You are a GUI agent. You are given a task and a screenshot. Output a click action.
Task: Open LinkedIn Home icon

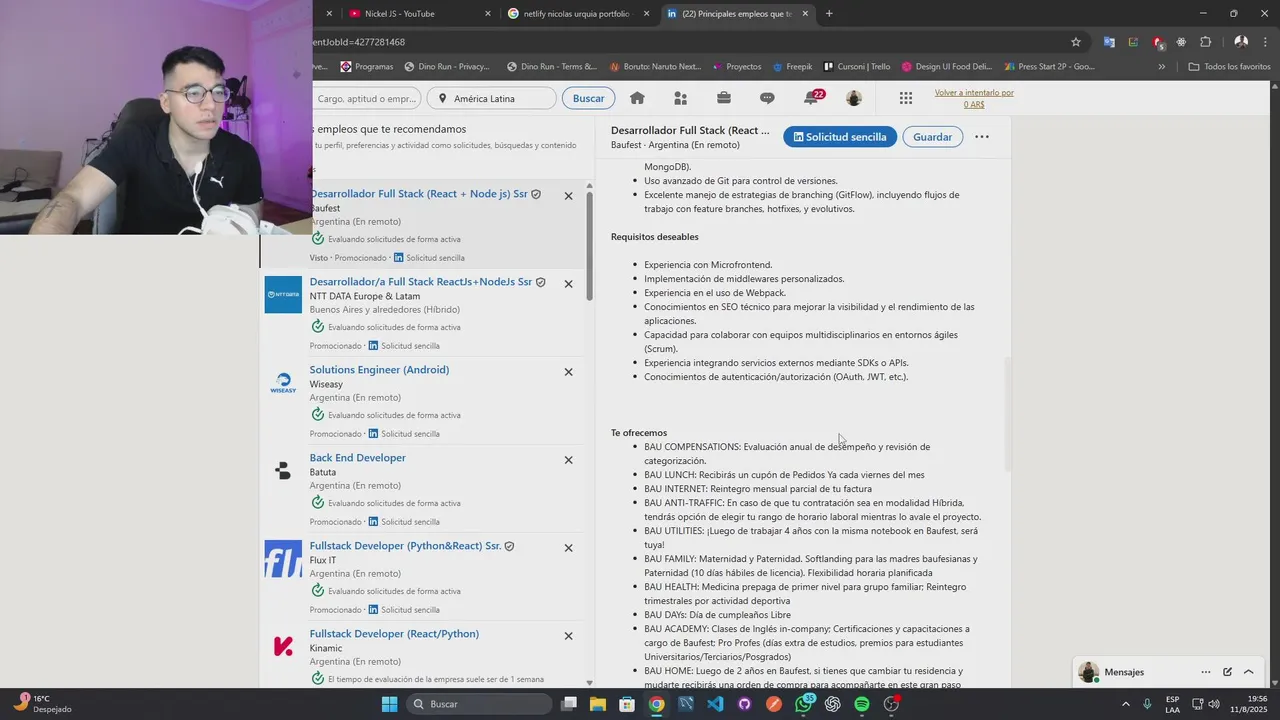[637, 98]
